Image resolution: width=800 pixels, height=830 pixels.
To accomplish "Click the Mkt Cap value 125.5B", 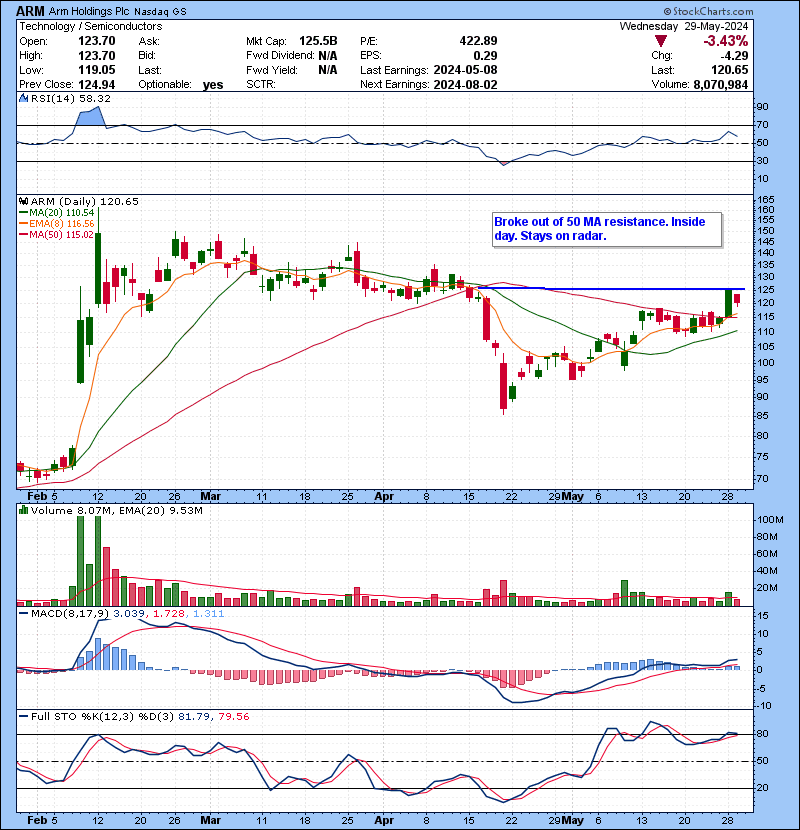I will (318, 41).
